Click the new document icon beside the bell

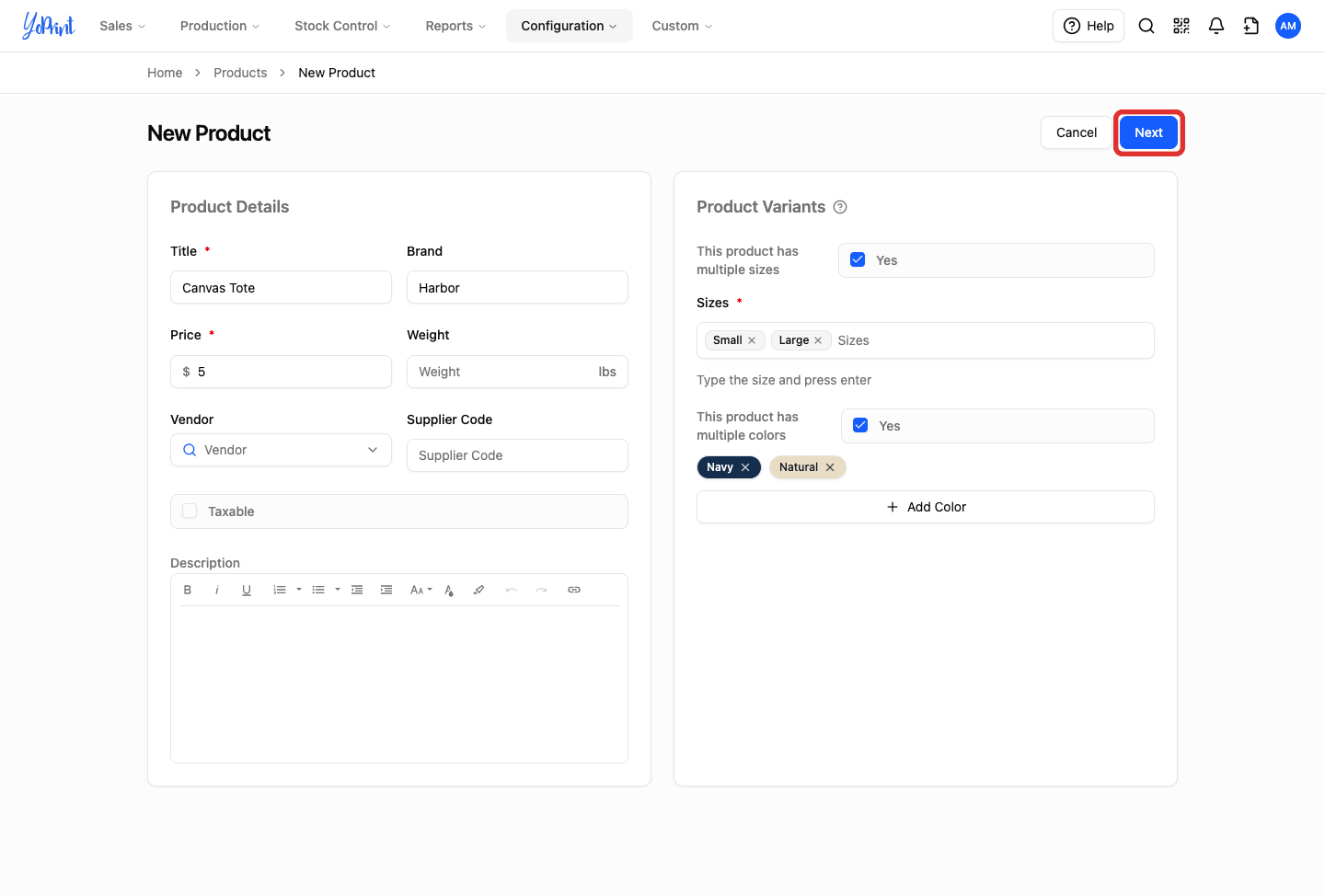click(x=1251, y=26)
